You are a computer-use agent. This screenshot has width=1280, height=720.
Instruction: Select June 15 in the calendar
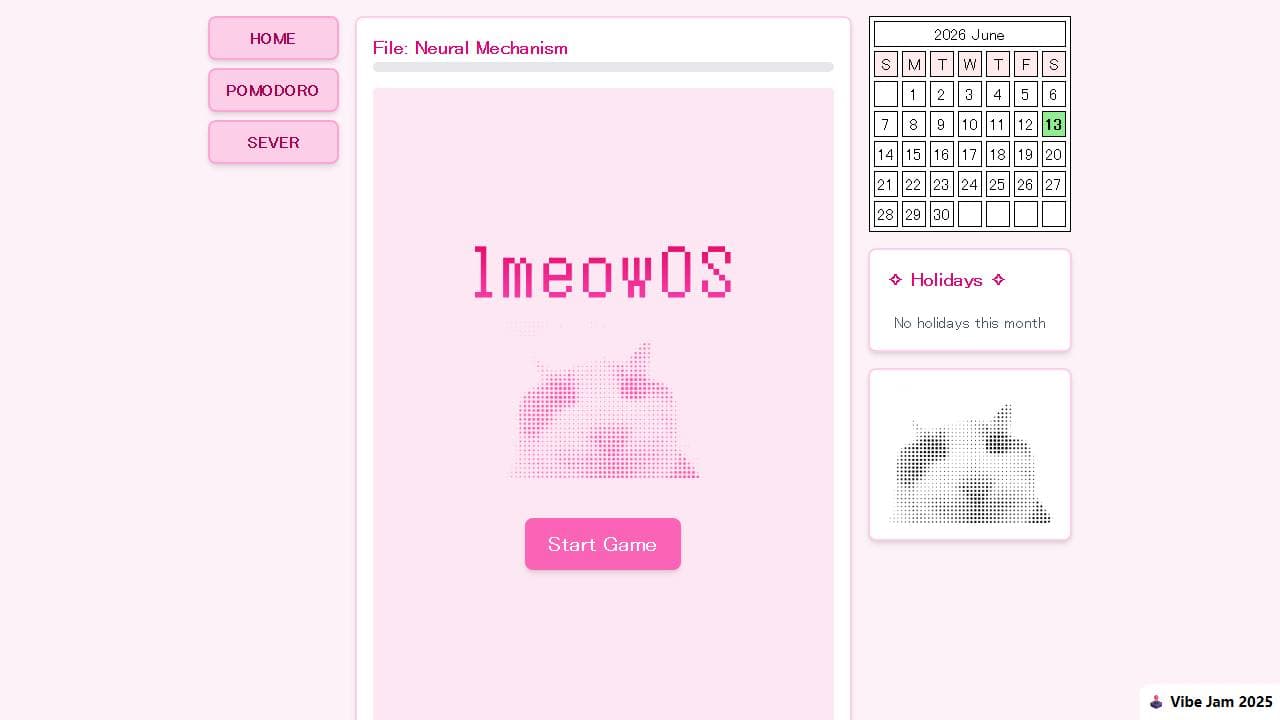pos(914,154)
